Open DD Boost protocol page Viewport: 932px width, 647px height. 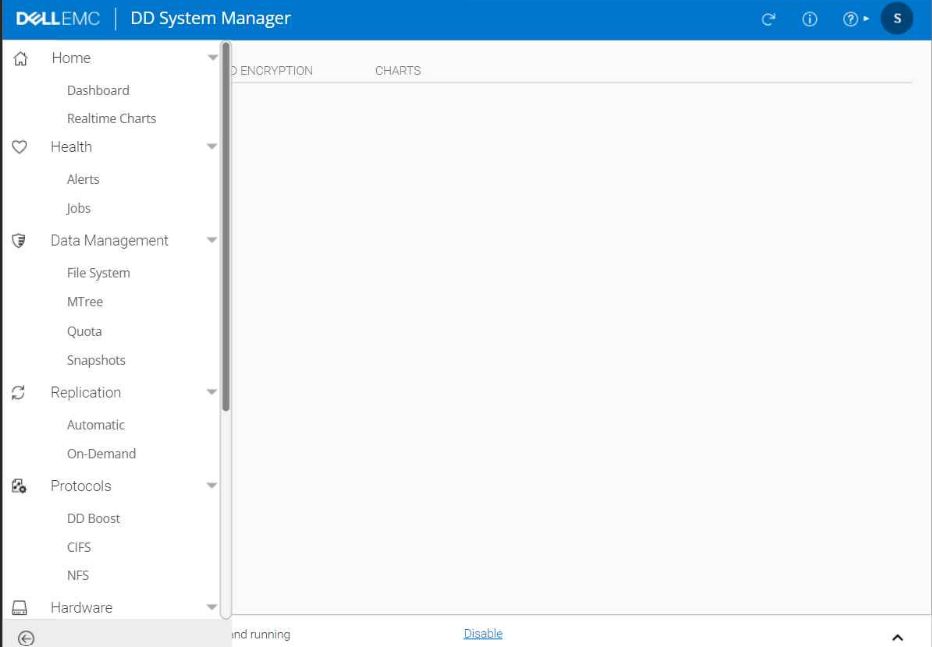click(x=93, y=519)
